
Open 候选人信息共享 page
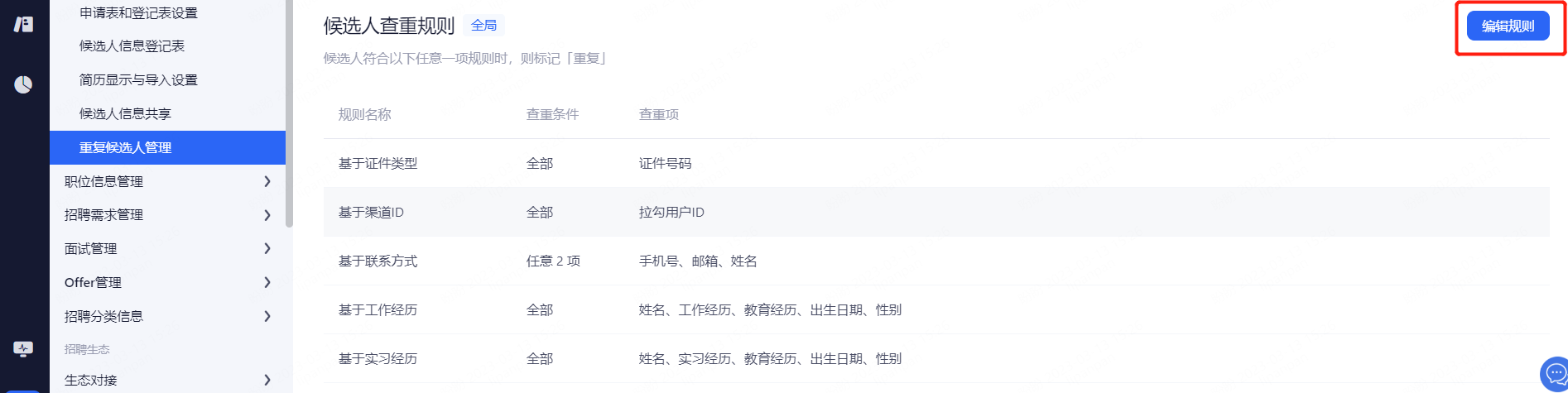[x=125, y=114]
